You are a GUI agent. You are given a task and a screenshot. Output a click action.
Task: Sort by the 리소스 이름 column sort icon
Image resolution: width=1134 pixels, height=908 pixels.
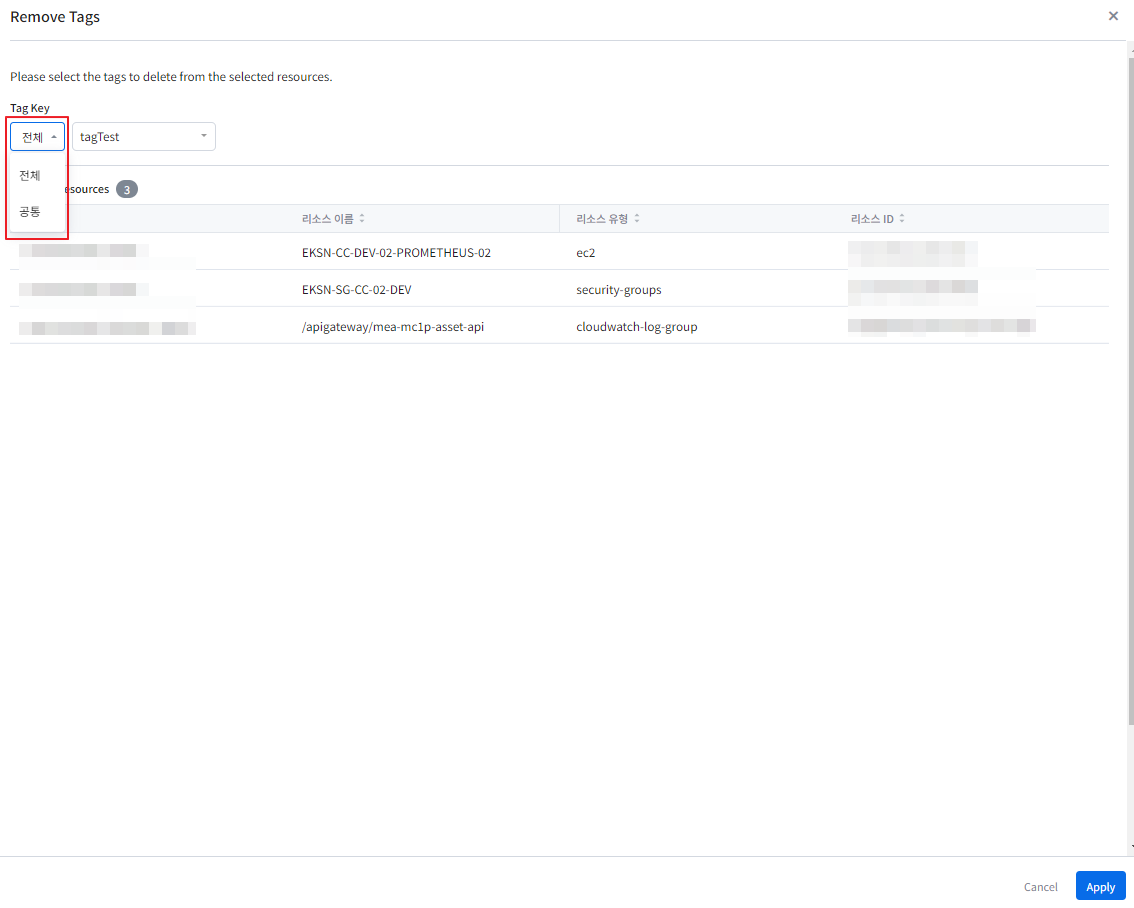(362, 219)
